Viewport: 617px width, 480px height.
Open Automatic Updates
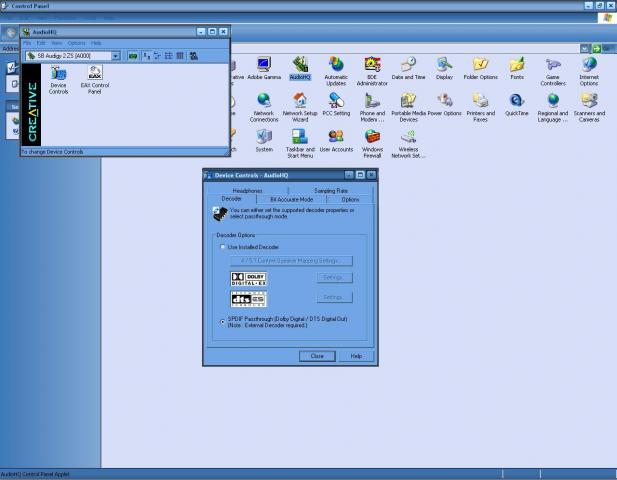click(336, 72)
